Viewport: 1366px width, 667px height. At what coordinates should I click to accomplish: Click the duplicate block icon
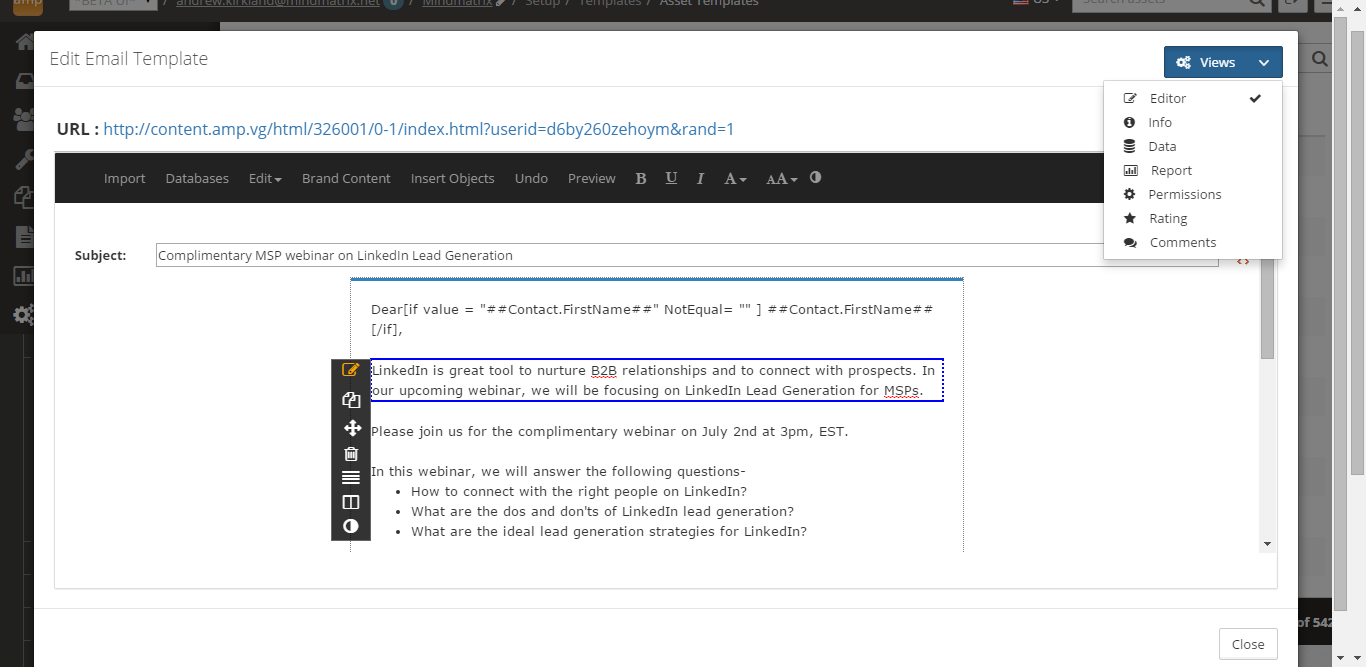click(x=350, y=400)
